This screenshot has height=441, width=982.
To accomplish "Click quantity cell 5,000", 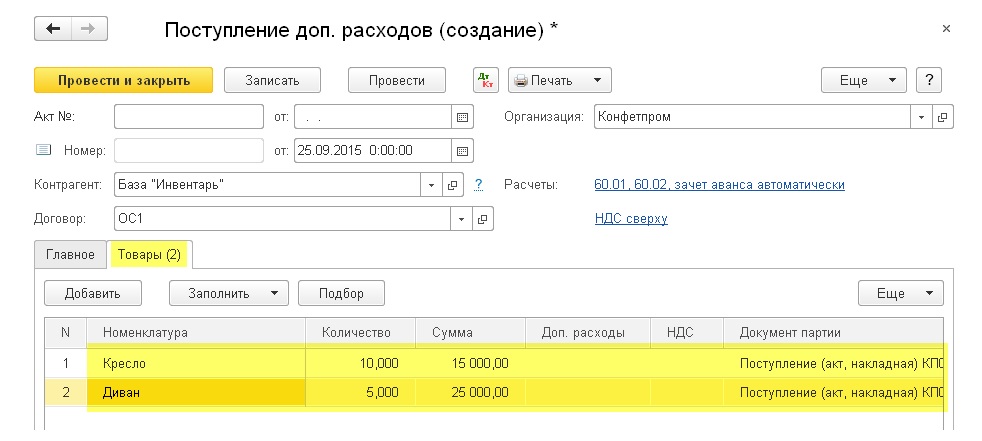I will point(360,393).
